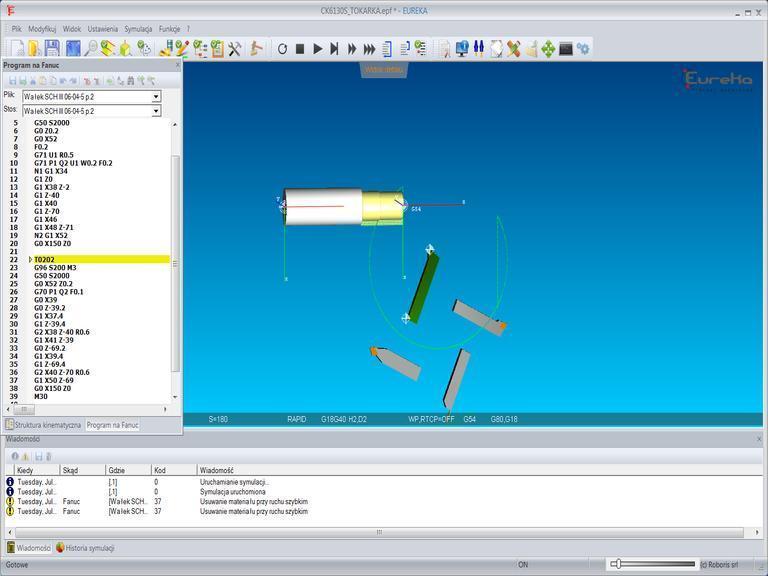Click the Kiedy column header
768x576 pixels.
[x=37, y=470]
